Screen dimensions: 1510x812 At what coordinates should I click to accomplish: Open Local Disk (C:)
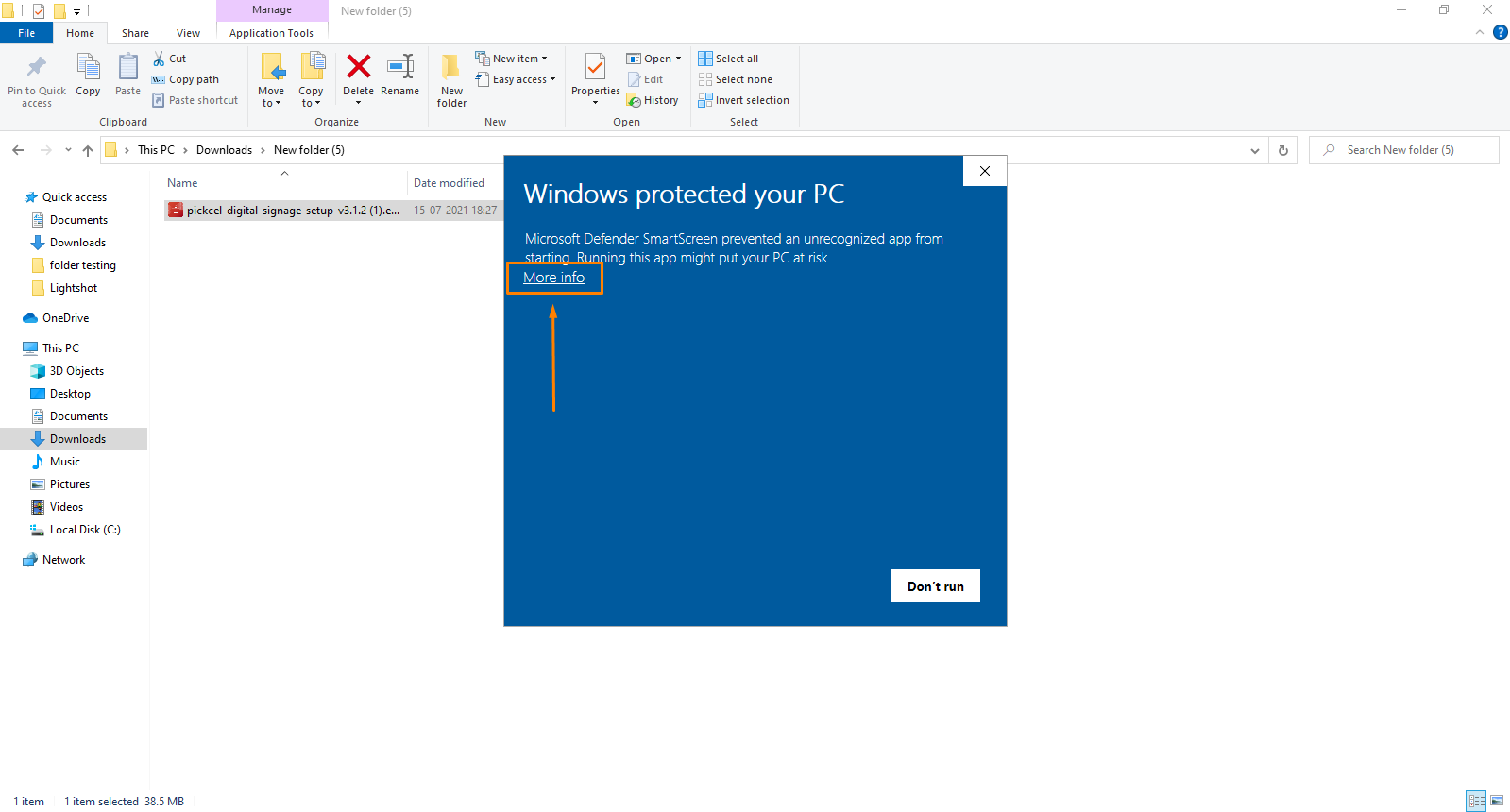click(84, 530)
